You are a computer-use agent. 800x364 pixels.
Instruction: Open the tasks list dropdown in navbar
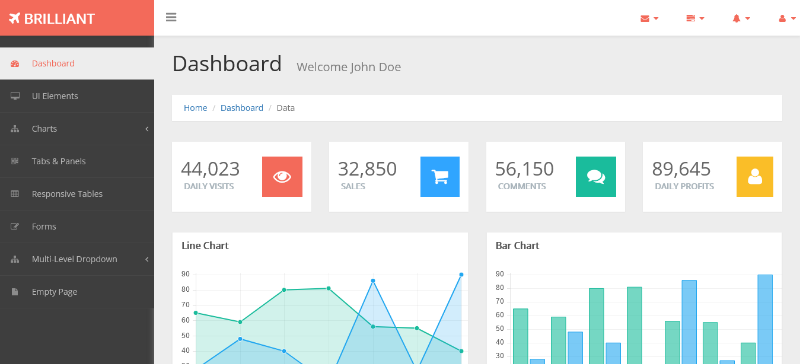pos(695,18)
